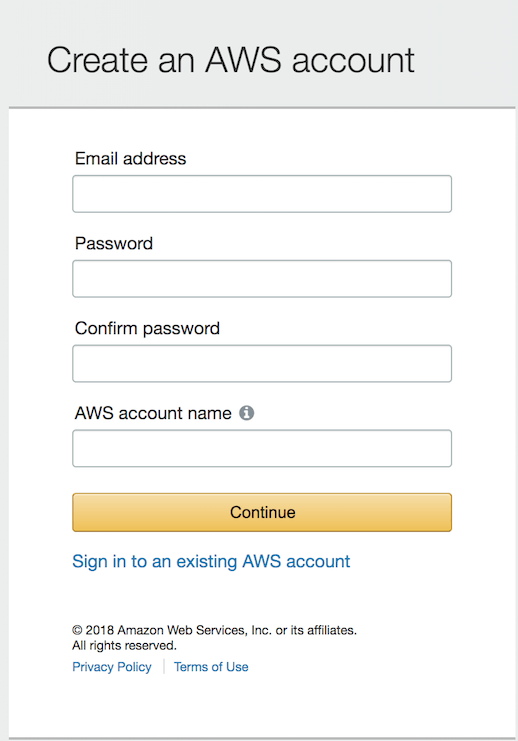
Task: Click the Confirm password label text
Action: (x=147, y=328)
